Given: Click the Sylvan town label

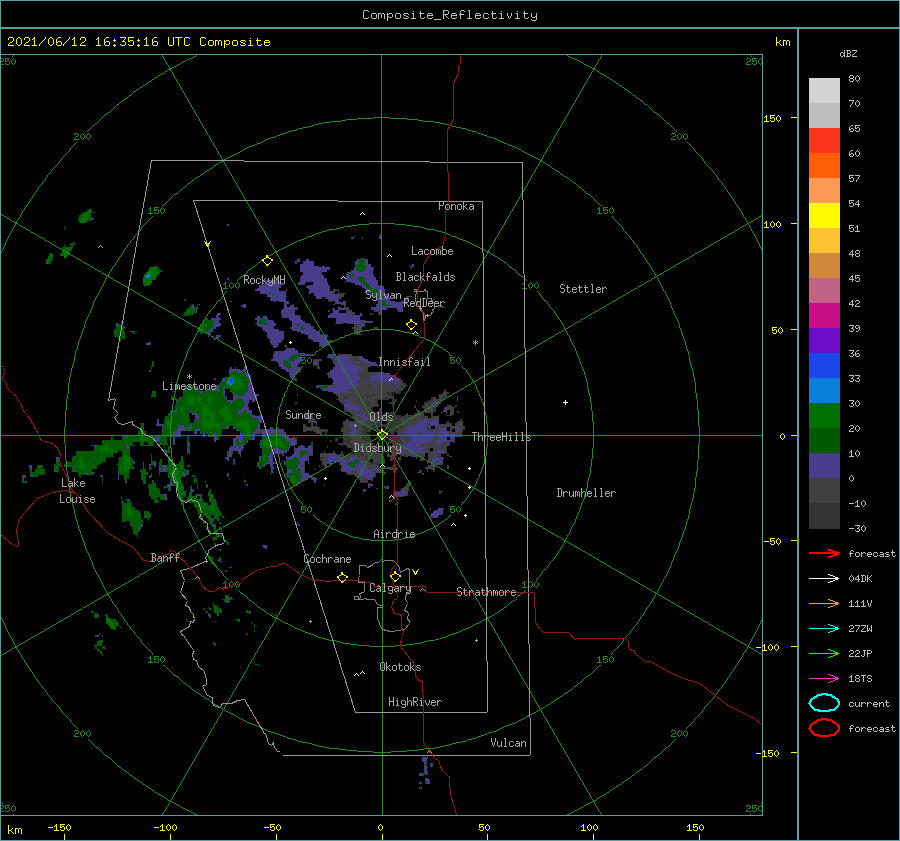Looking at the screenshot, I should 383,295.
